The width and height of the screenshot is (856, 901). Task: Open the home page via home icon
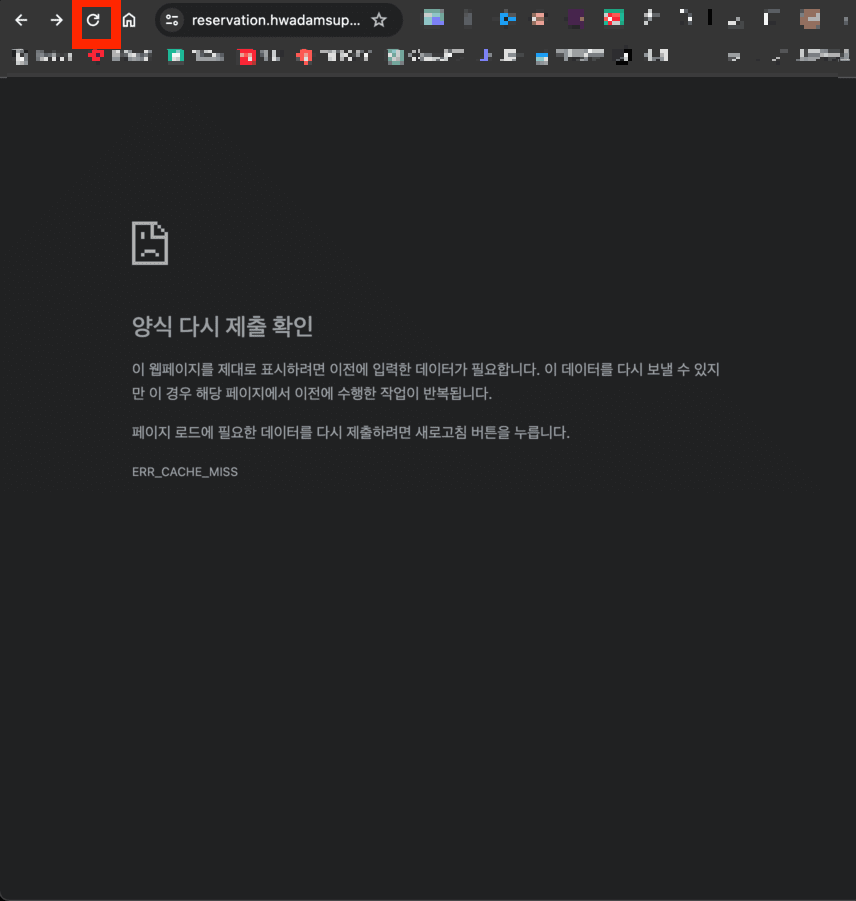click(131, 19)
